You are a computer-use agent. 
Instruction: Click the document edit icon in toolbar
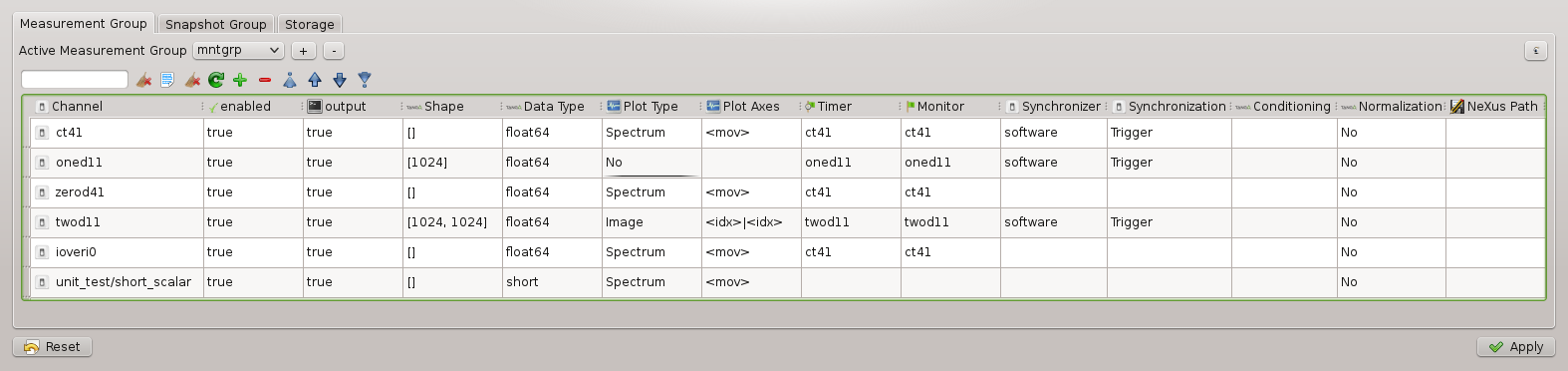[167, 80]
